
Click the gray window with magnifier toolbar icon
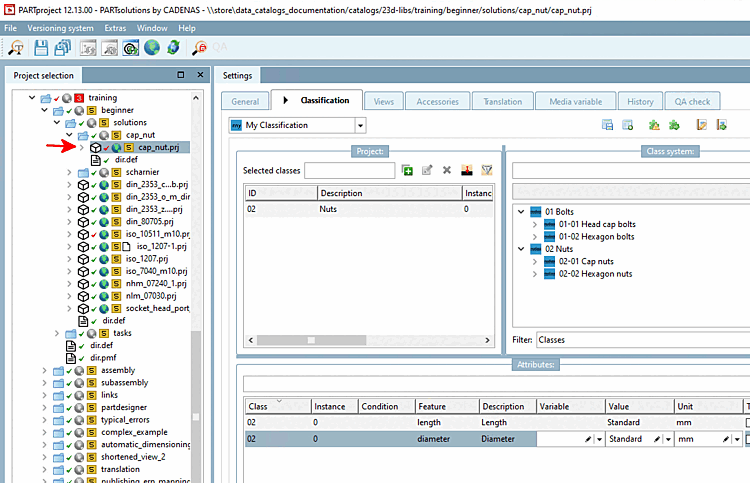[110, 48]
